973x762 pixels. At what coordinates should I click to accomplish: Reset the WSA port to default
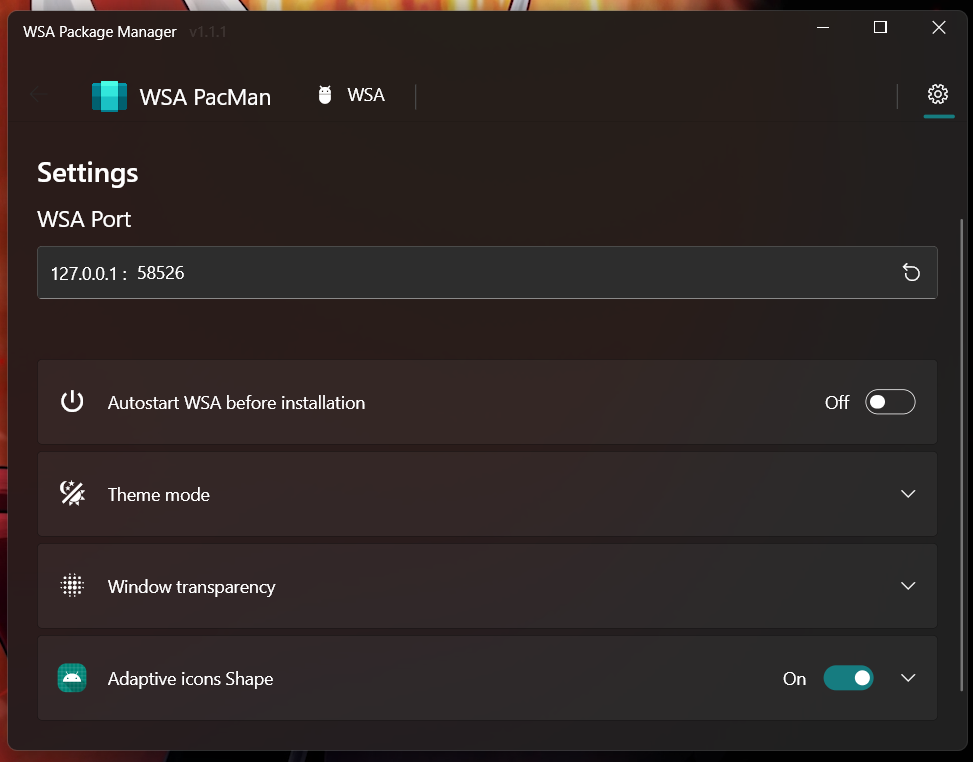pyautogui.click(x=911, y=272)
